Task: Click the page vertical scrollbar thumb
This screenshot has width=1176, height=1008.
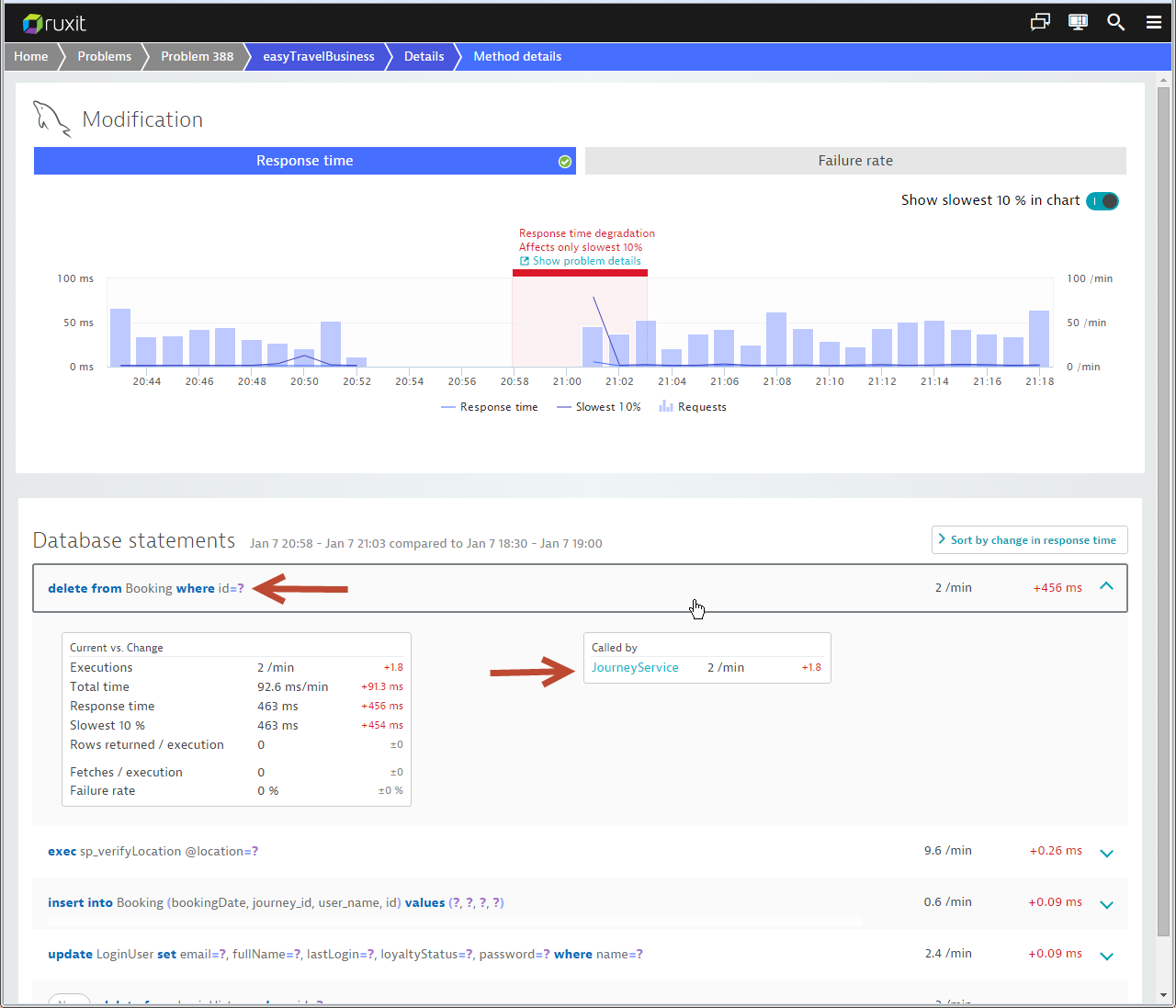Action: click(1163, 510)
